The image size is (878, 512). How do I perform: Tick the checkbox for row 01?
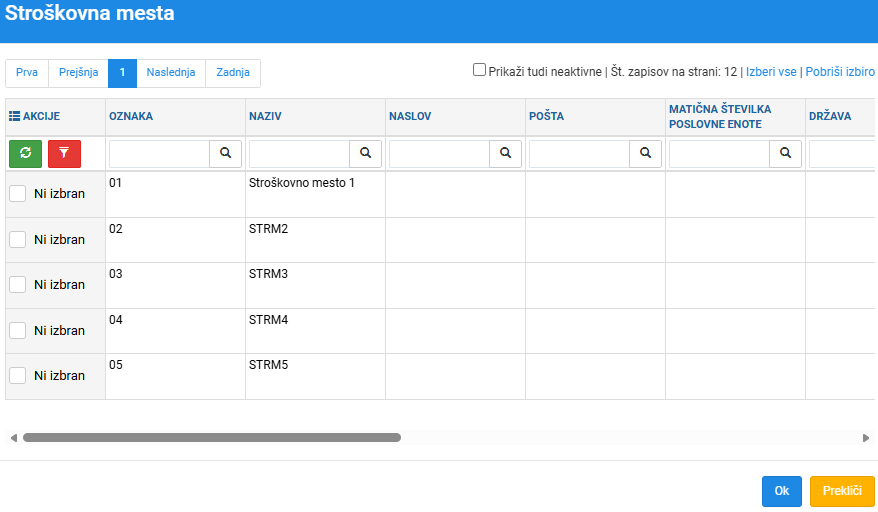17,194
